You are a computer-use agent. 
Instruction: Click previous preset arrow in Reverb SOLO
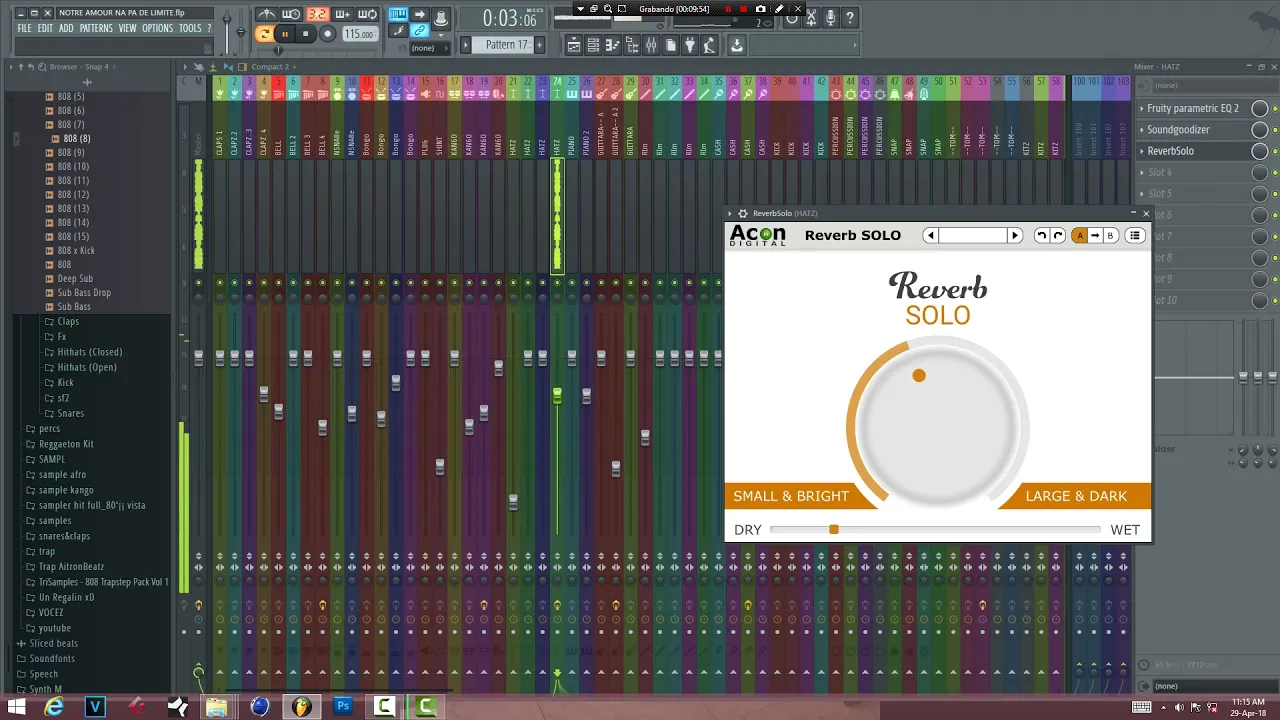coord(931,235)
